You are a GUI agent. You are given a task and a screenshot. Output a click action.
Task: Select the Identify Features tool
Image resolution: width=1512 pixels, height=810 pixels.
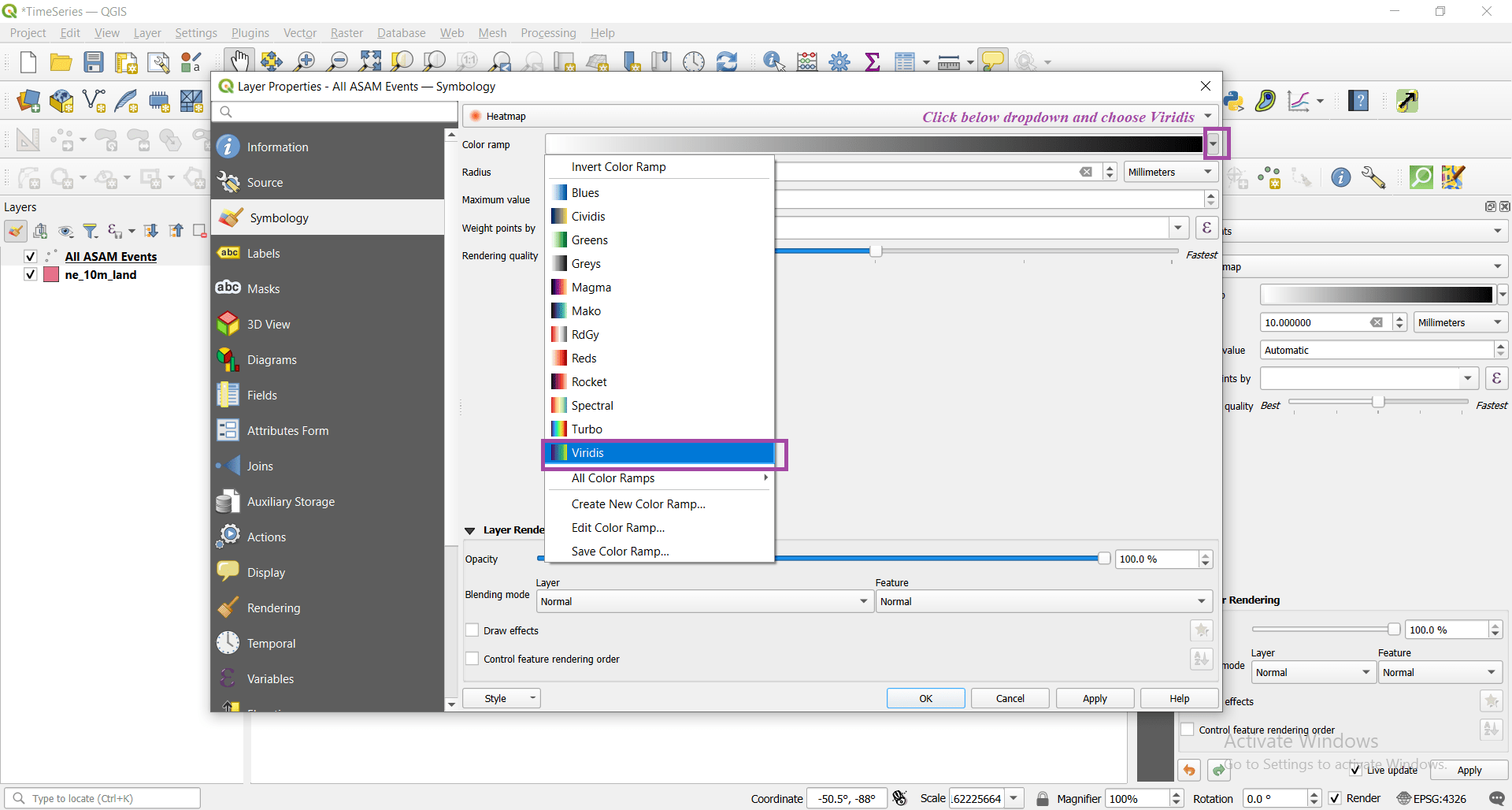click(x=773, y=61)
